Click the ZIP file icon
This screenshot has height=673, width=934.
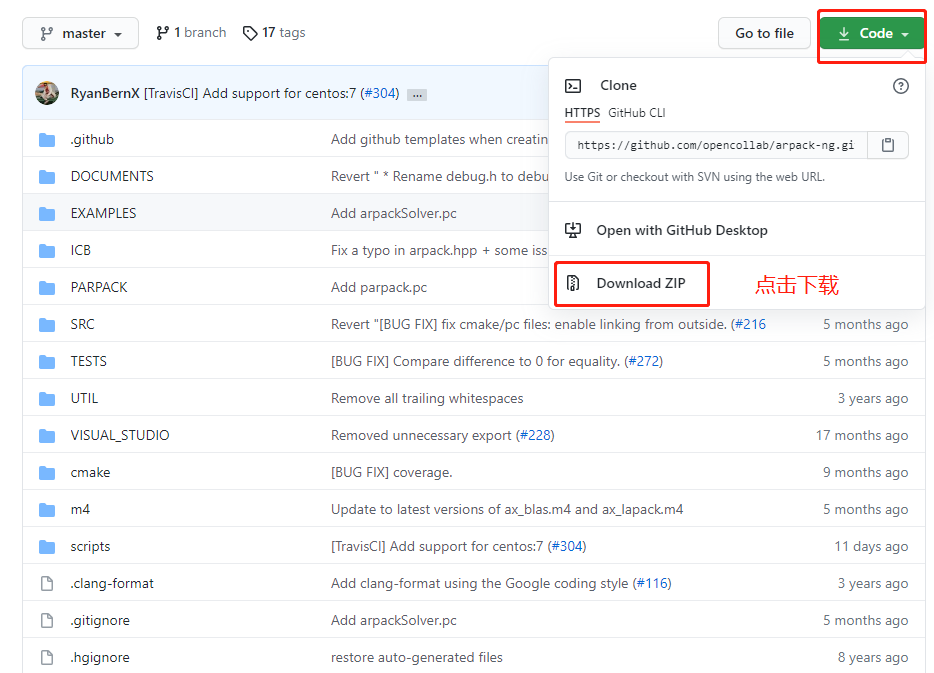(x=573, y=283)
